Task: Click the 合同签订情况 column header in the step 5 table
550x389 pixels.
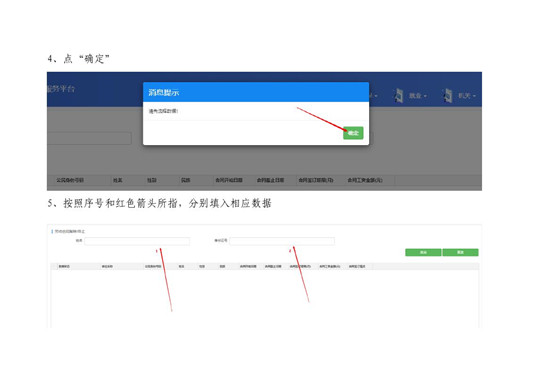Action: pos(357,267)
